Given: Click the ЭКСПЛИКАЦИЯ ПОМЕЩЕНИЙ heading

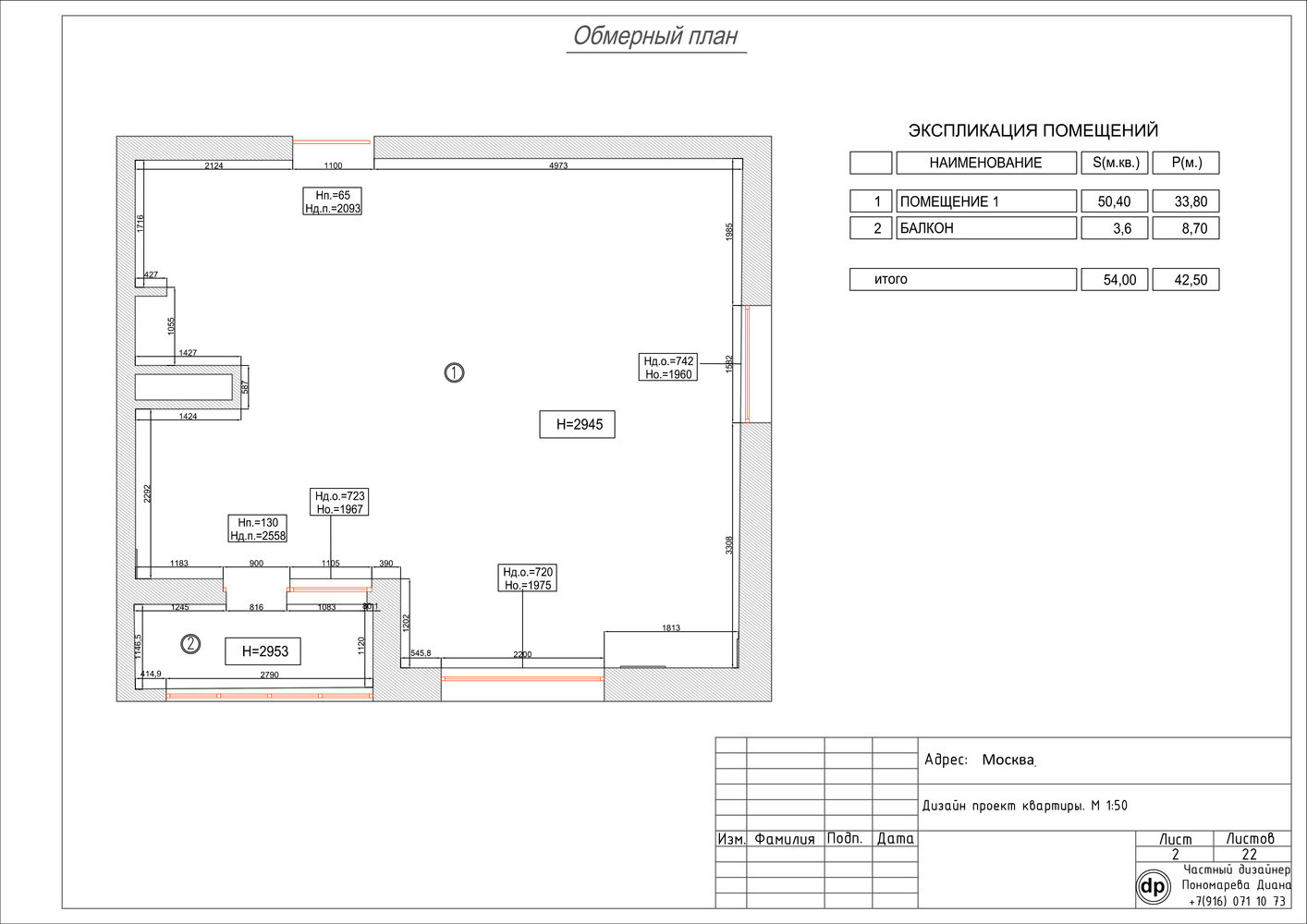Looking at the screenshot, I should [x=1032, y=131].
